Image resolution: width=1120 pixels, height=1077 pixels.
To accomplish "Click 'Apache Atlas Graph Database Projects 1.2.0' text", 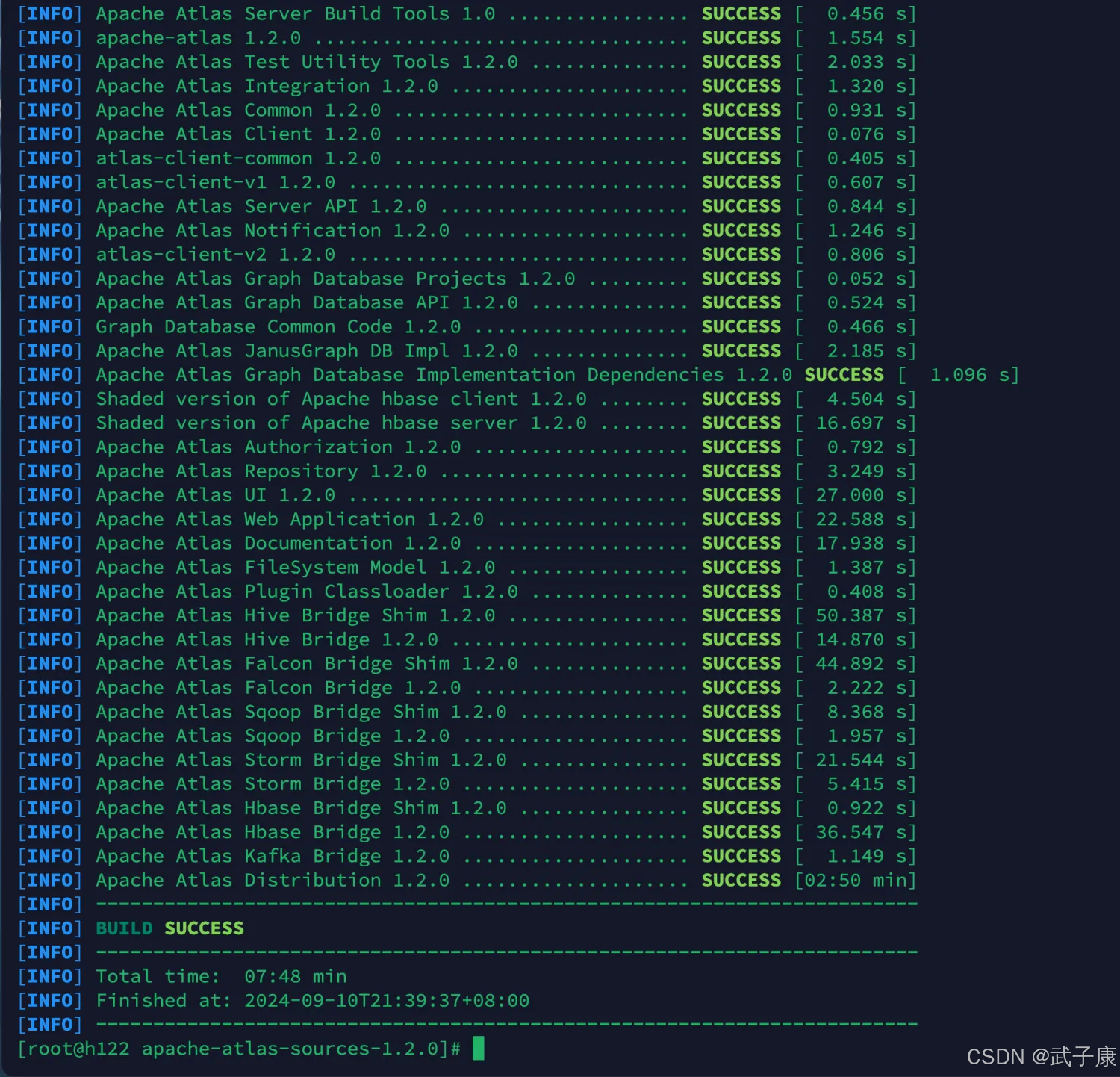I will (x=335, y=279).
